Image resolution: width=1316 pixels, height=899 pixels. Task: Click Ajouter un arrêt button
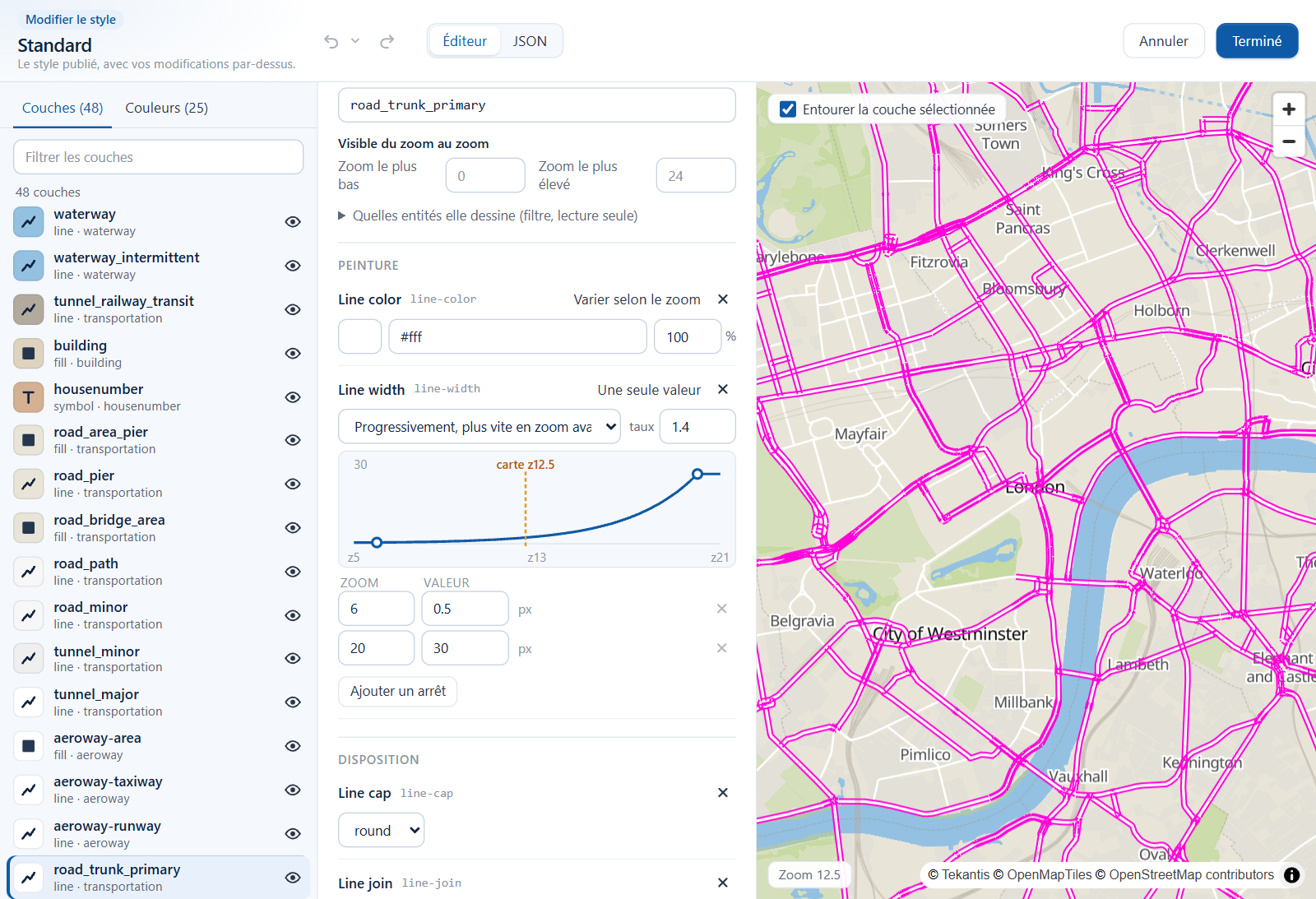[x=398, y=691]
